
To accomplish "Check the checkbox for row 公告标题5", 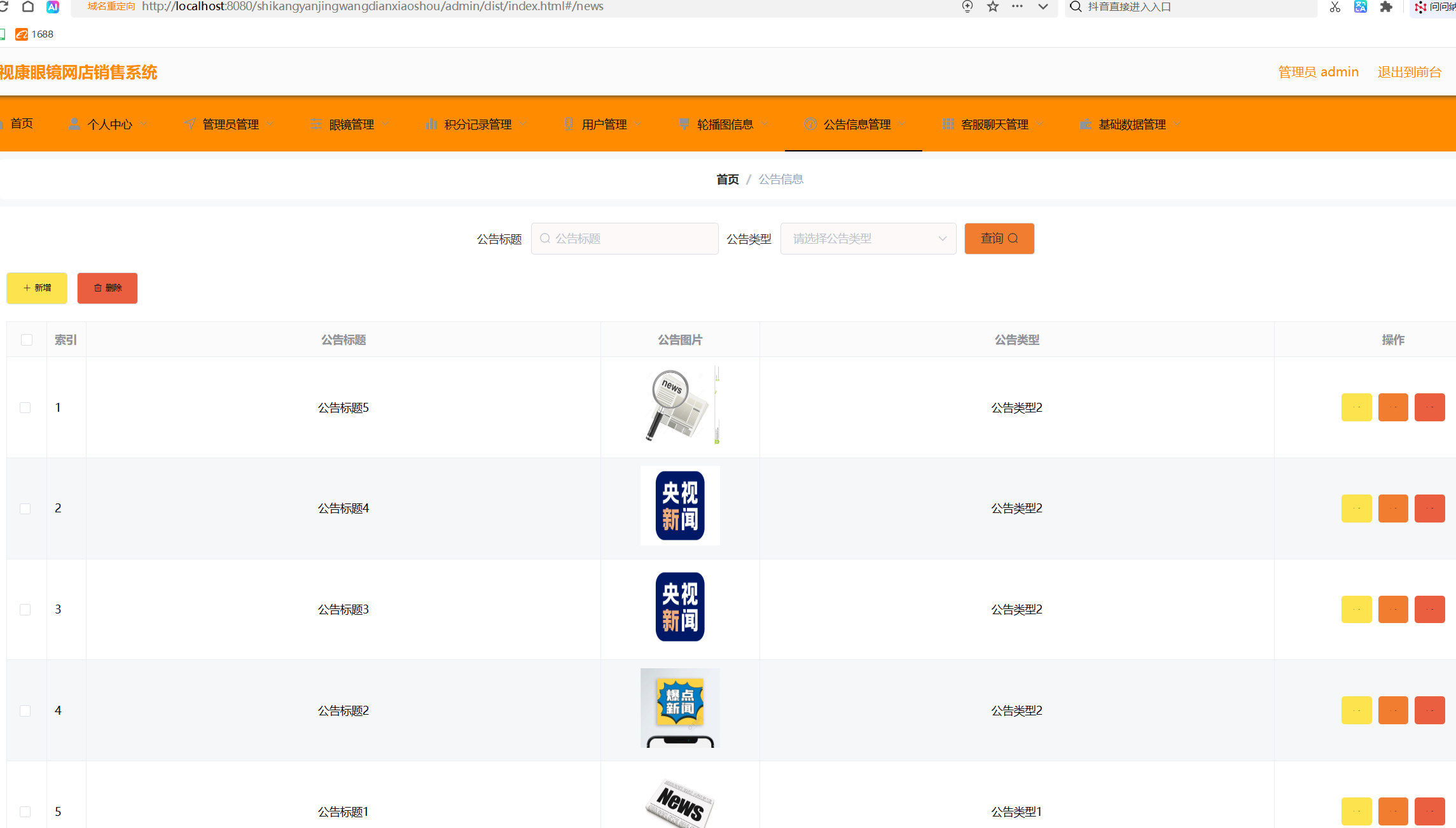I will (25, 407).
